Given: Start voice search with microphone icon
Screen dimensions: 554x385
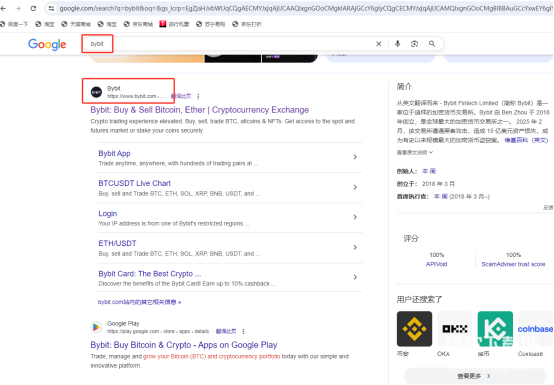Looking at the screenshot, I should (x=397, y=44).
